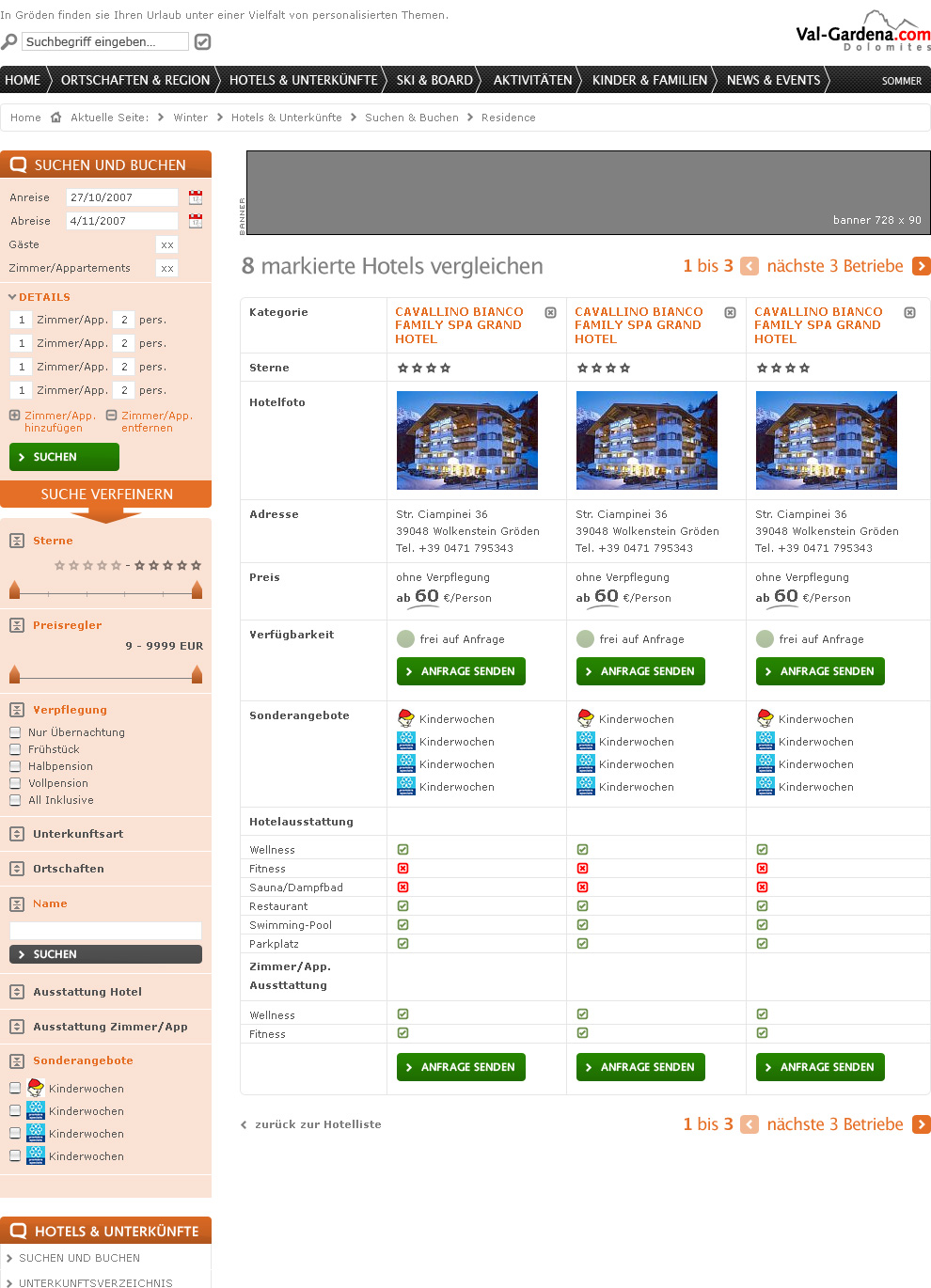Click the search magnifier icon at top
This screenshot has height=1288, width=931.
point(9,42)
